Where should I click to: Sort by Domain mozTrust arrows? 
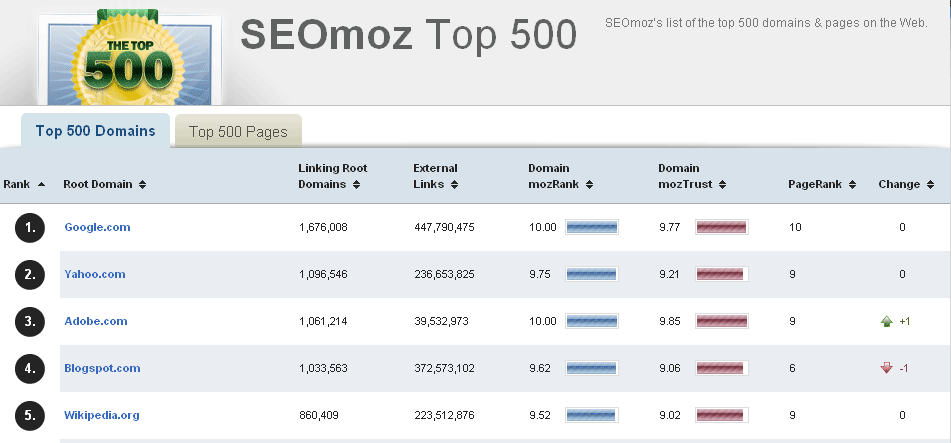tap(722, 184)
